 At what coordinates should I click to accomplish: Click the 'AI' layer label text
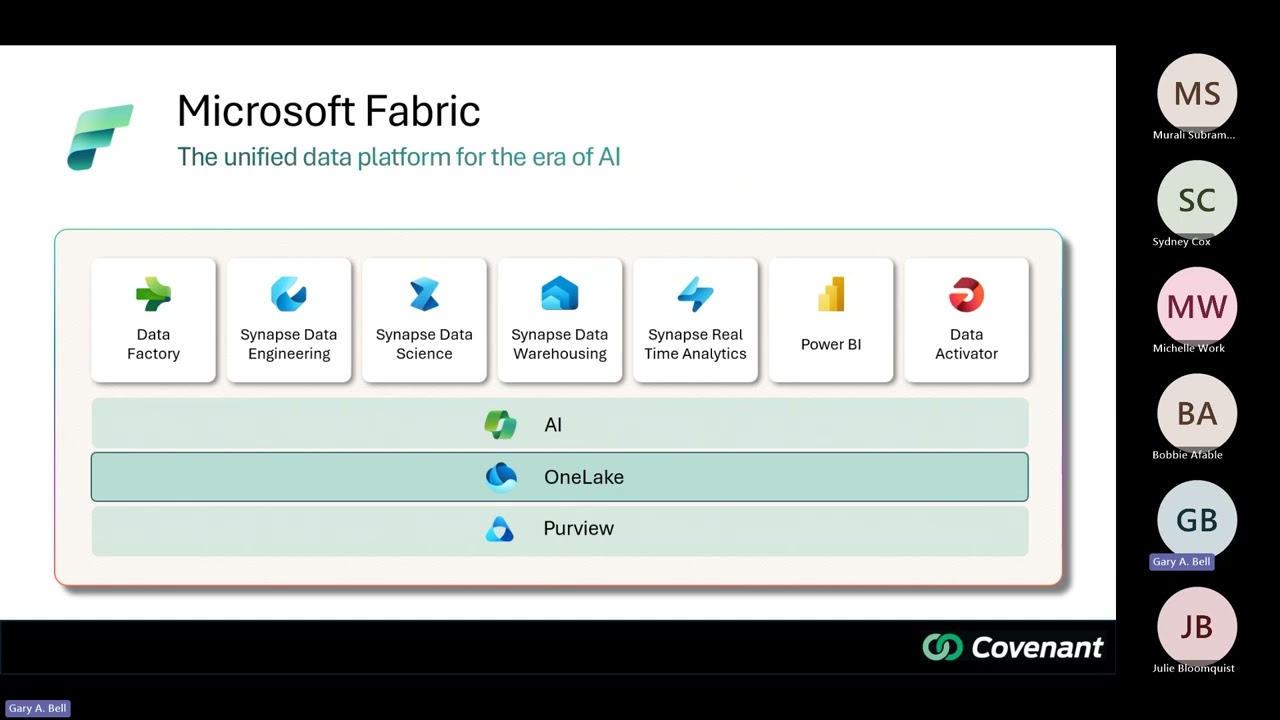coord(553,425)
